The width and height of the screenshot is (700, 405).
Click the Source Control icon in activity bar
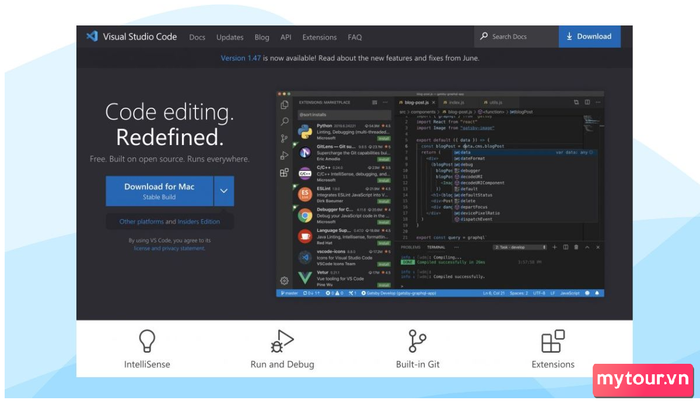click(x=284, y=138)
